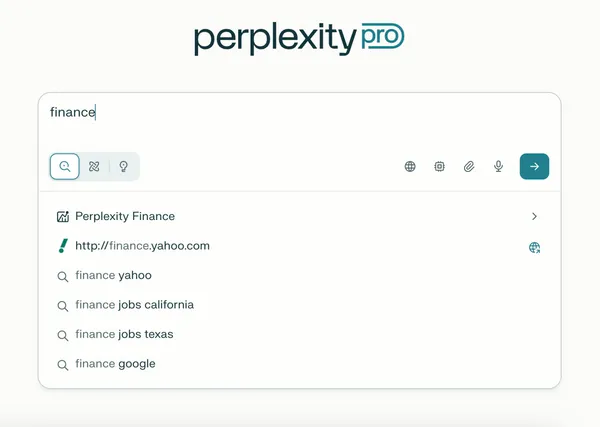Select "finance jobs california" suggestion
600x427 pixels.
134,305
